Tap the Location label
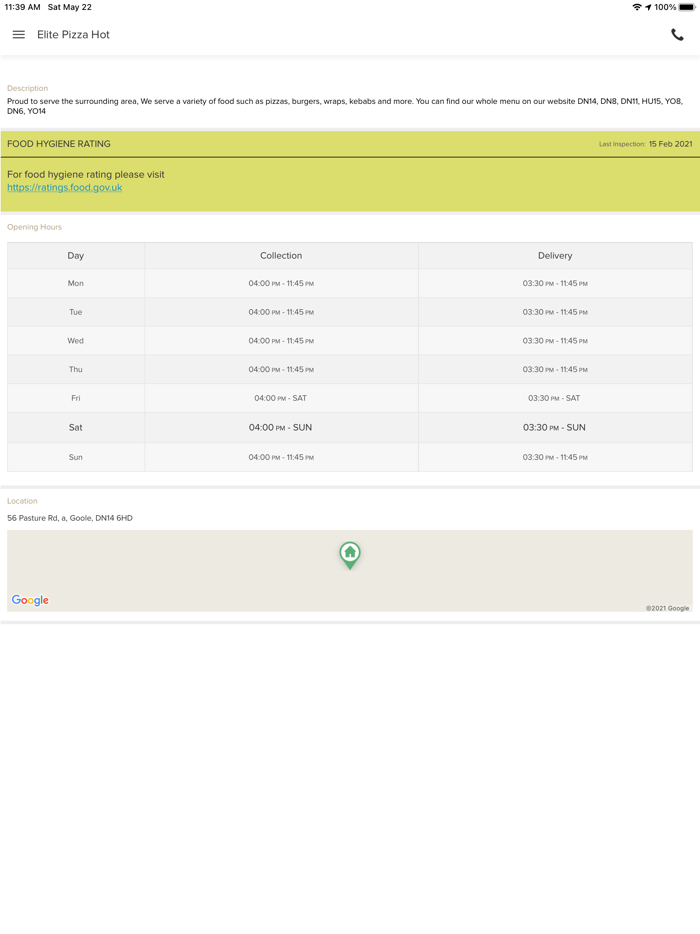This screenshot has height=934, width=700. (x=22, y=501)
